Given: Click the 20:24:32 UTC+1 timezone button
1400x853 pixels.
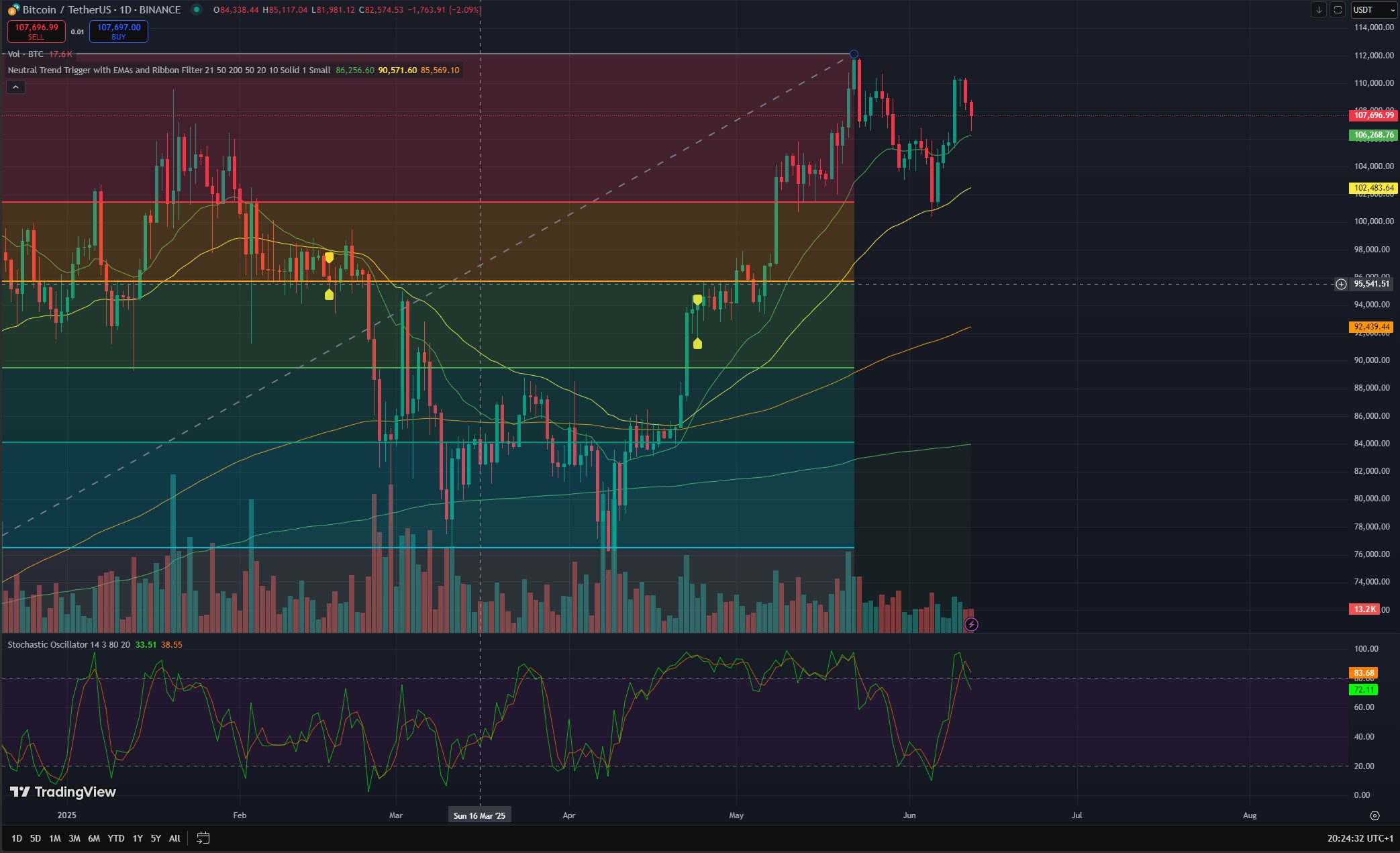Looking at the screenshot, I should pyautogui.click(x=1360, y=838).
